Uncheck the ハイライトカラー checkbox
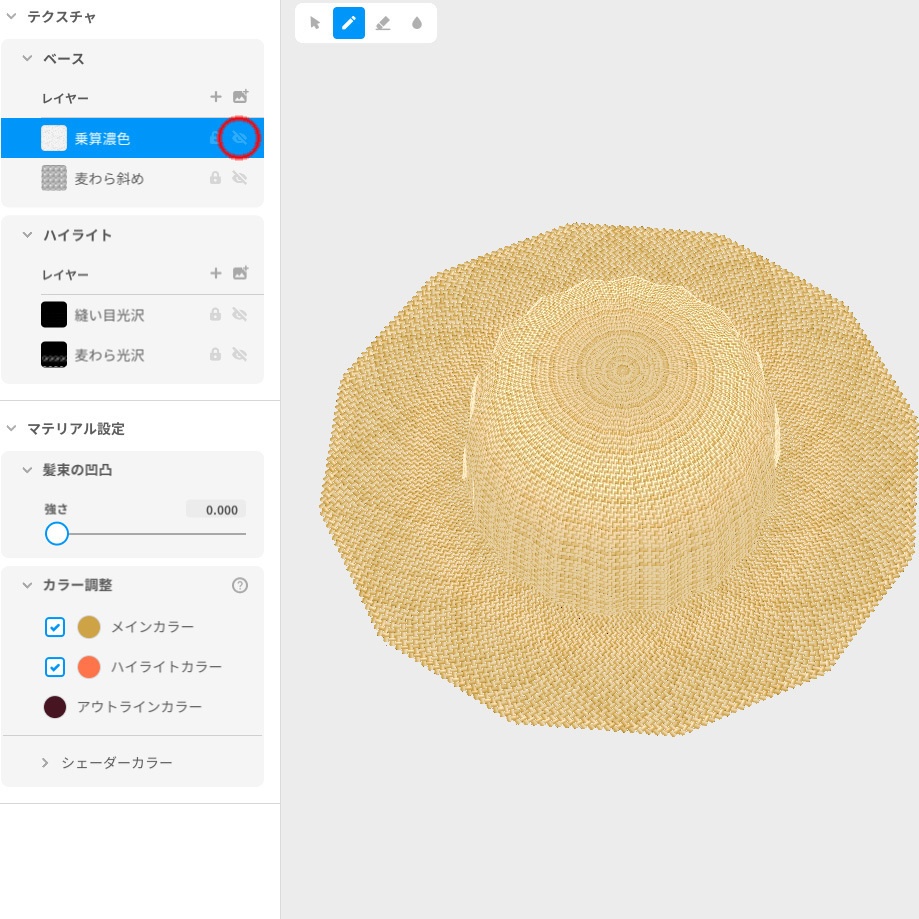Screen dimensions: 919x919 (55, 667)
